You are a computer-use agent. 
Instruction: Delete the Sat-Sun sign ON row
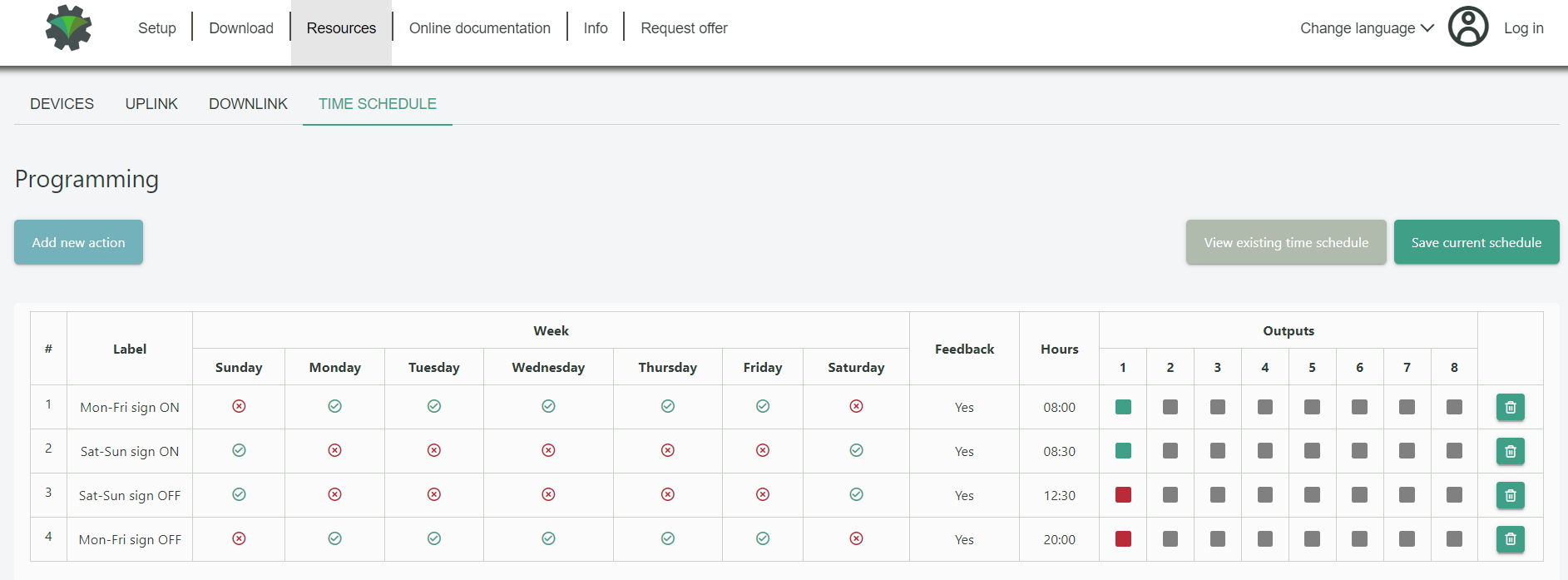point(1510,452)
